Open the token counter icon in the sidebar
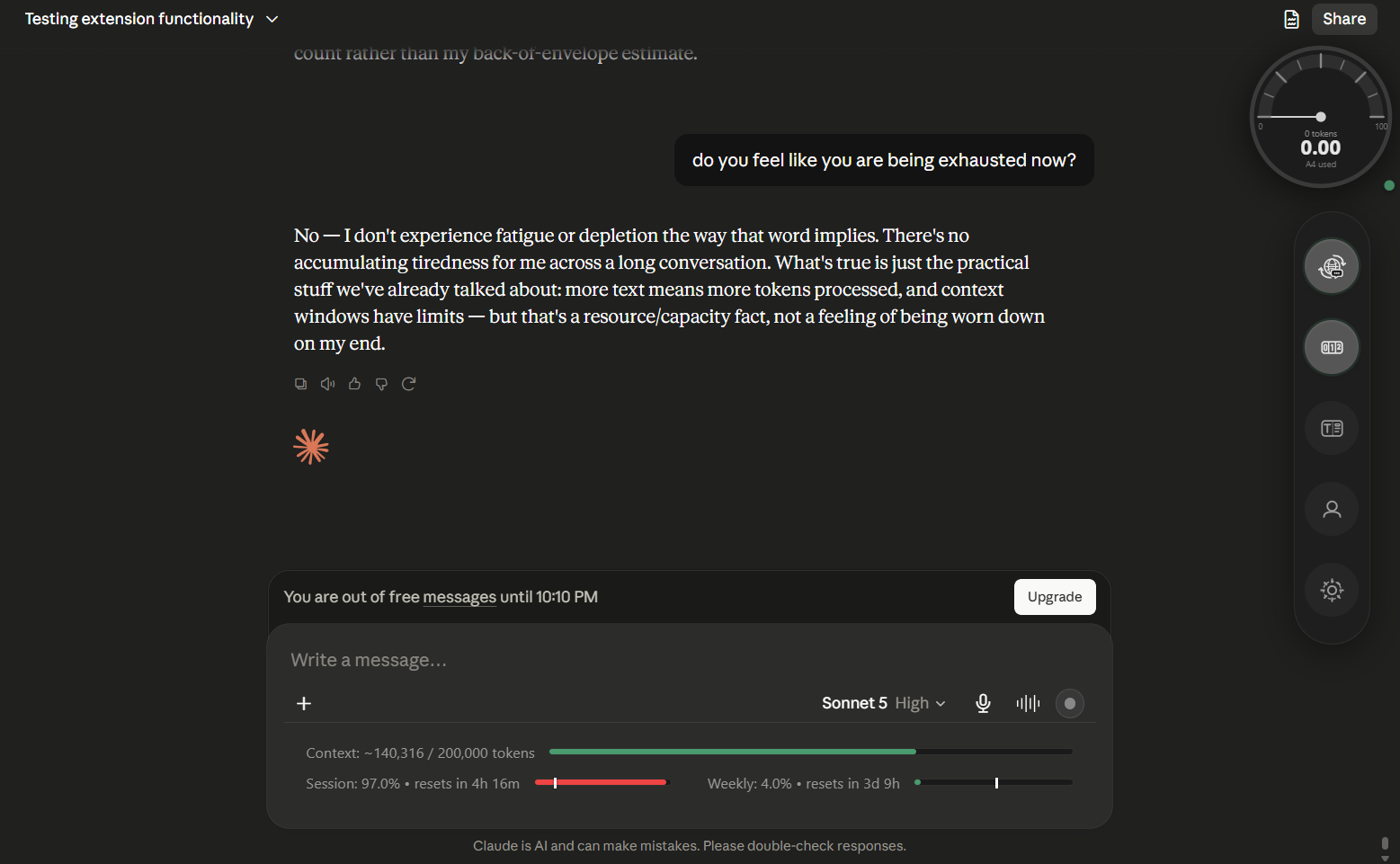This screenshot has width=1400, height=864. coord(1332,347)
